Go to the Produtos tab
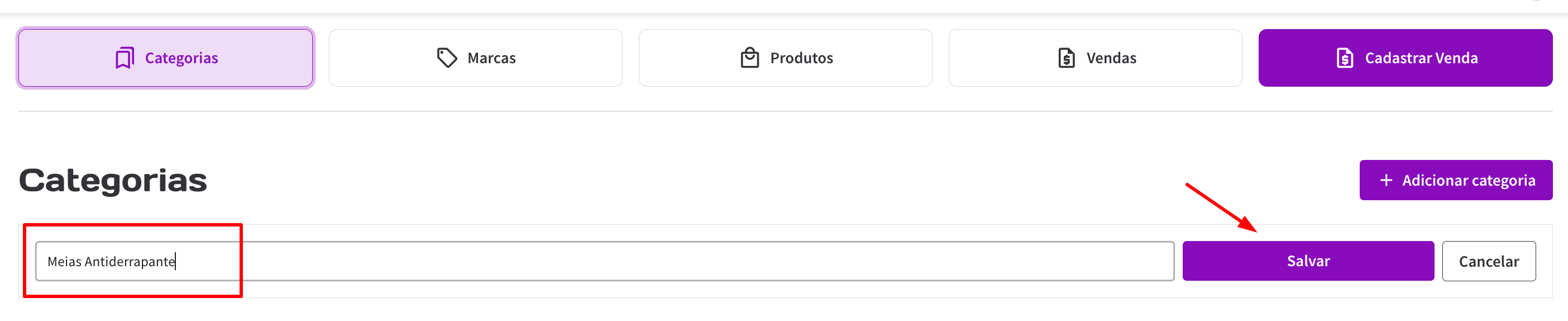 tap(785, 58)
